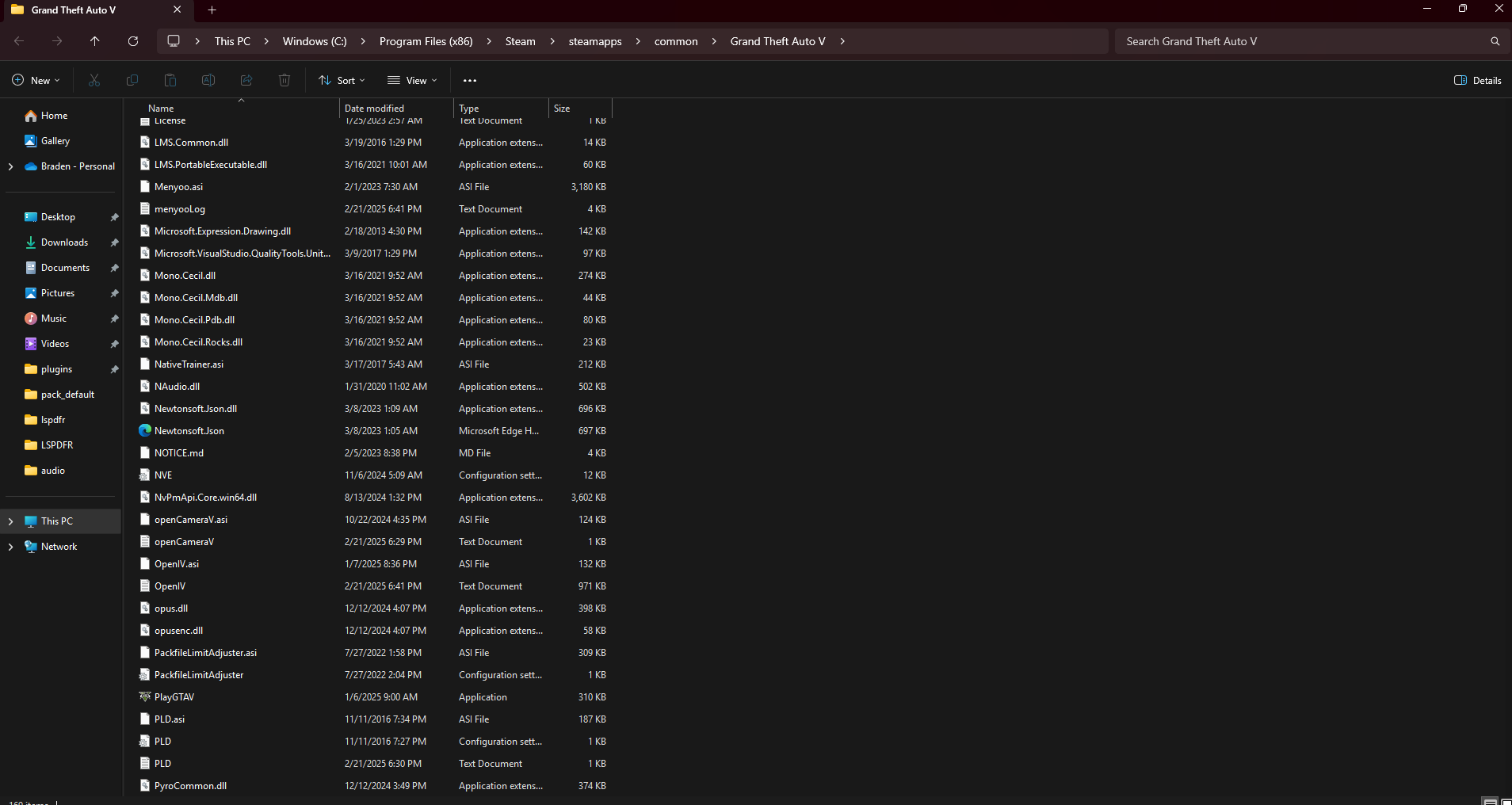Navigate to Steam breadcrumb
Screen dimensions: 1512x805
tap(521, 41)
